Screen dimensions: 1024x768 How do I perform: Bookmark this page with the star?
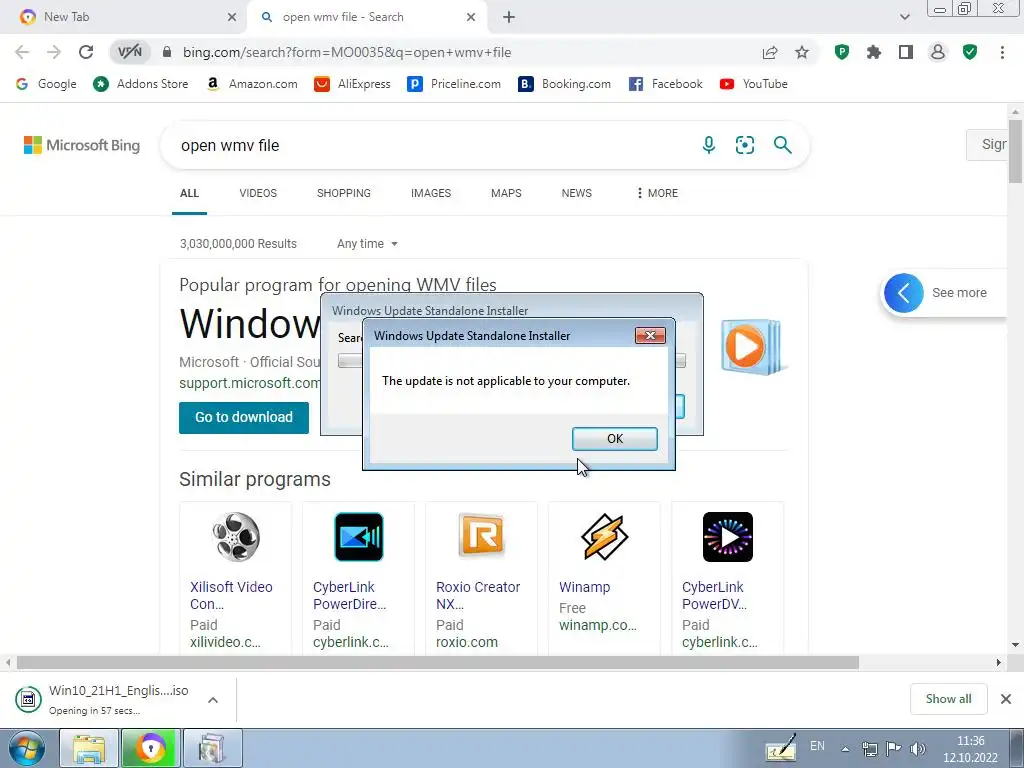[802, 52]
